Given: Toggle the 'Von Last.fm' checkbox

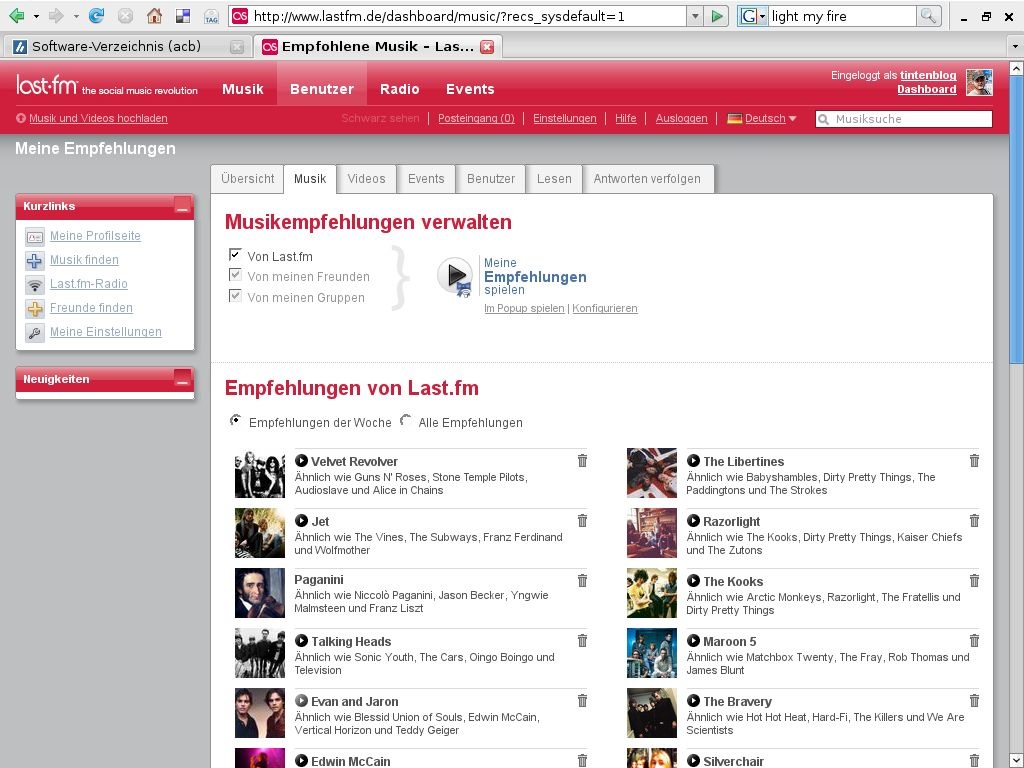Looking at the screenshot, I should point(235,255).
